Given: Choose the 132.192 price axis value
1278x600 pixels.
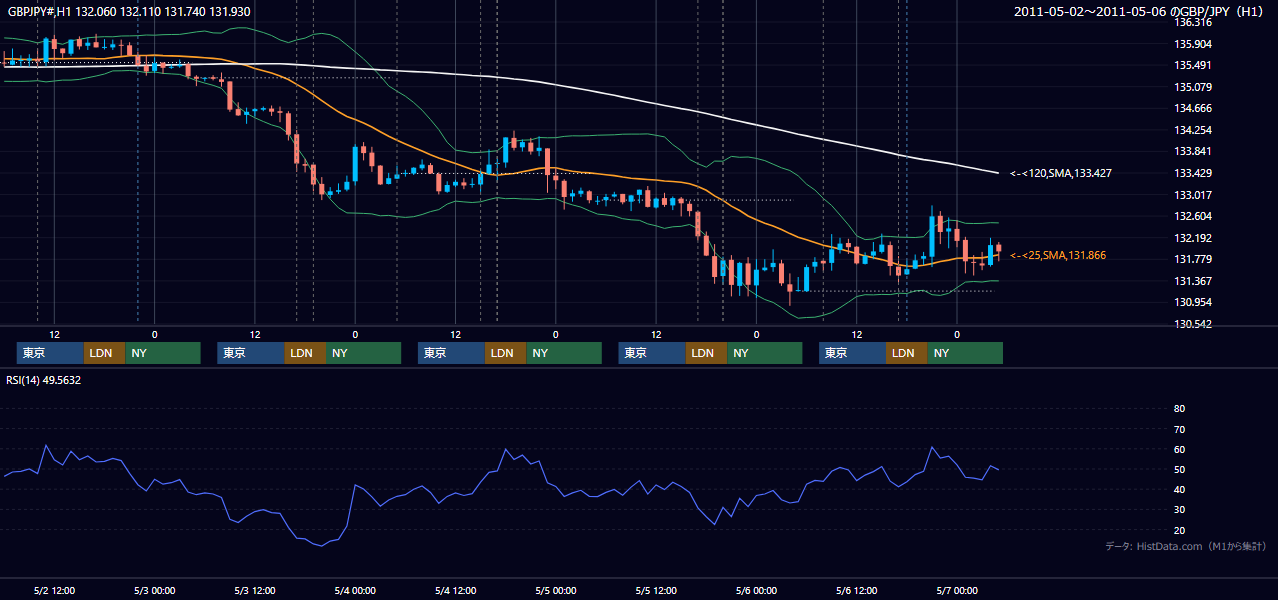Looking at the screenshot, I should (1193, 238).
